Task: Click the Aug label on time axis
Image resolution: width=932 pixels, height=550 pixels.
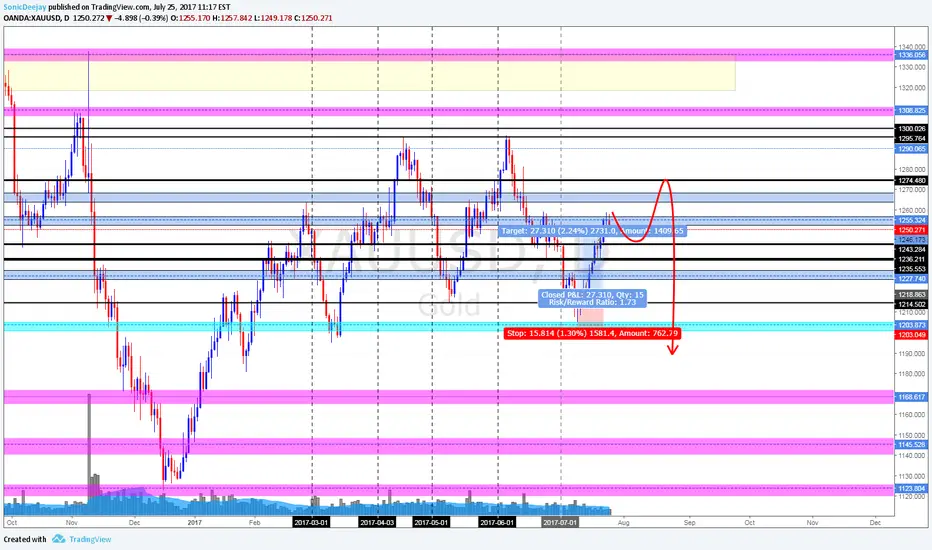Action: (623, 523)
